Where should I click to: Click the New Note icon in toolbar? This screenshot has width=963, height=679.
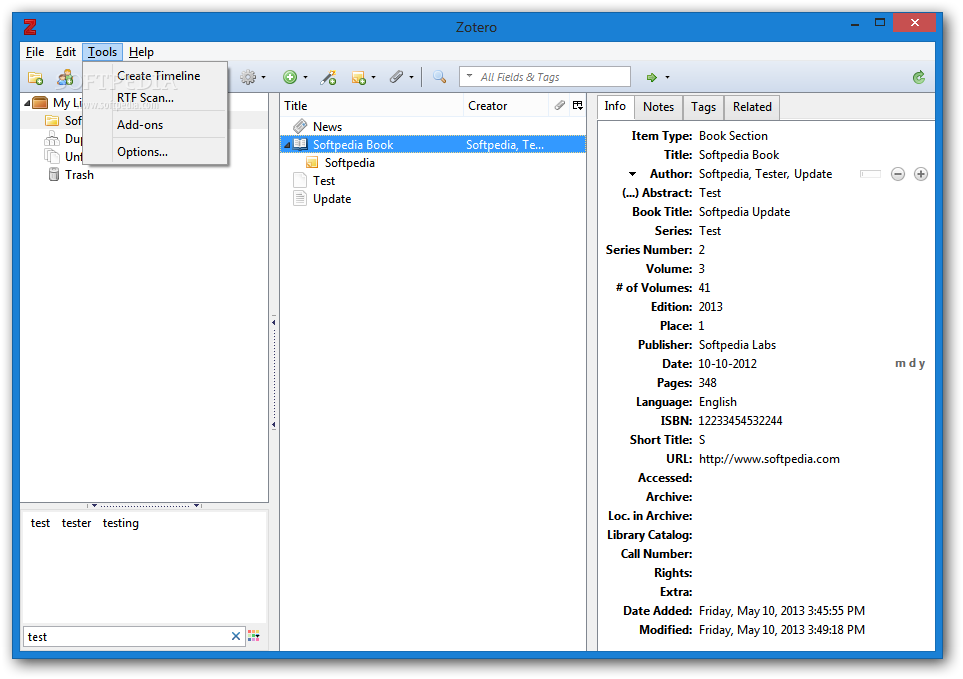click(x=359, y=77)
